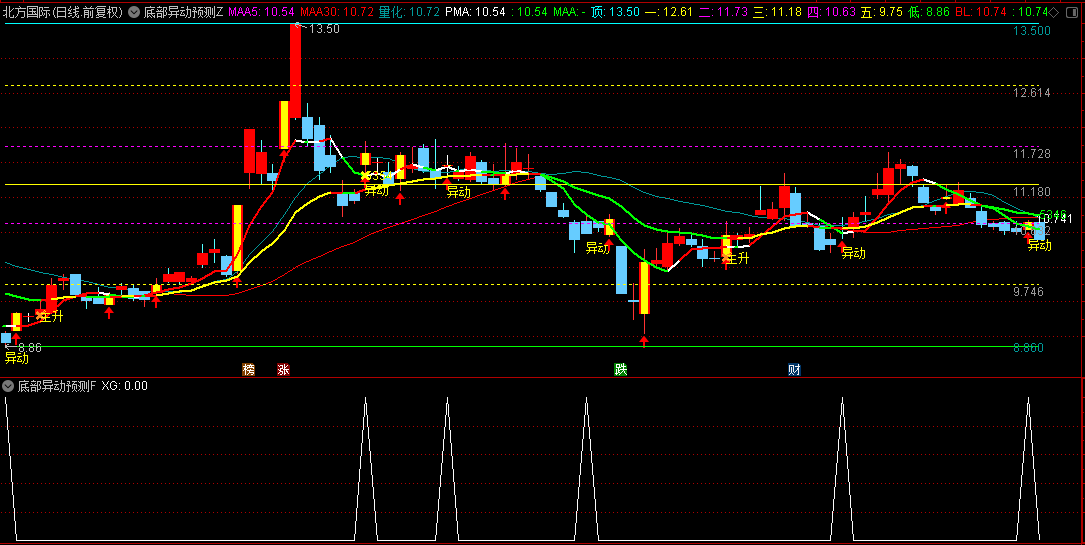Click the 11.728 price axis label
The height and width of the screenshot is (545, 1085).
tap(1032, 154)
